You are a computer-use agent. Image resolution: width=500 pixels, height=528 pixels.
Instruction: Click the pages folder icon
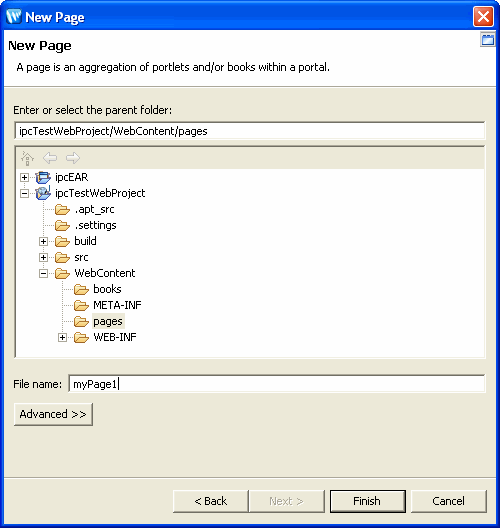[x=81, y=321]
